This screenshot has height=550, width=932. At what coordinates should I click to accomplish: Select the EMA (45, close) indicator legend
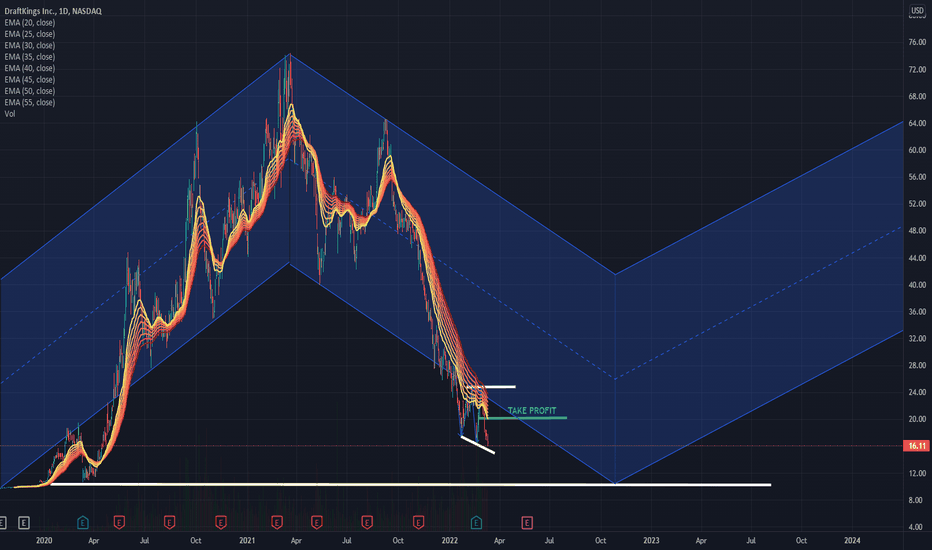(30, 79)
